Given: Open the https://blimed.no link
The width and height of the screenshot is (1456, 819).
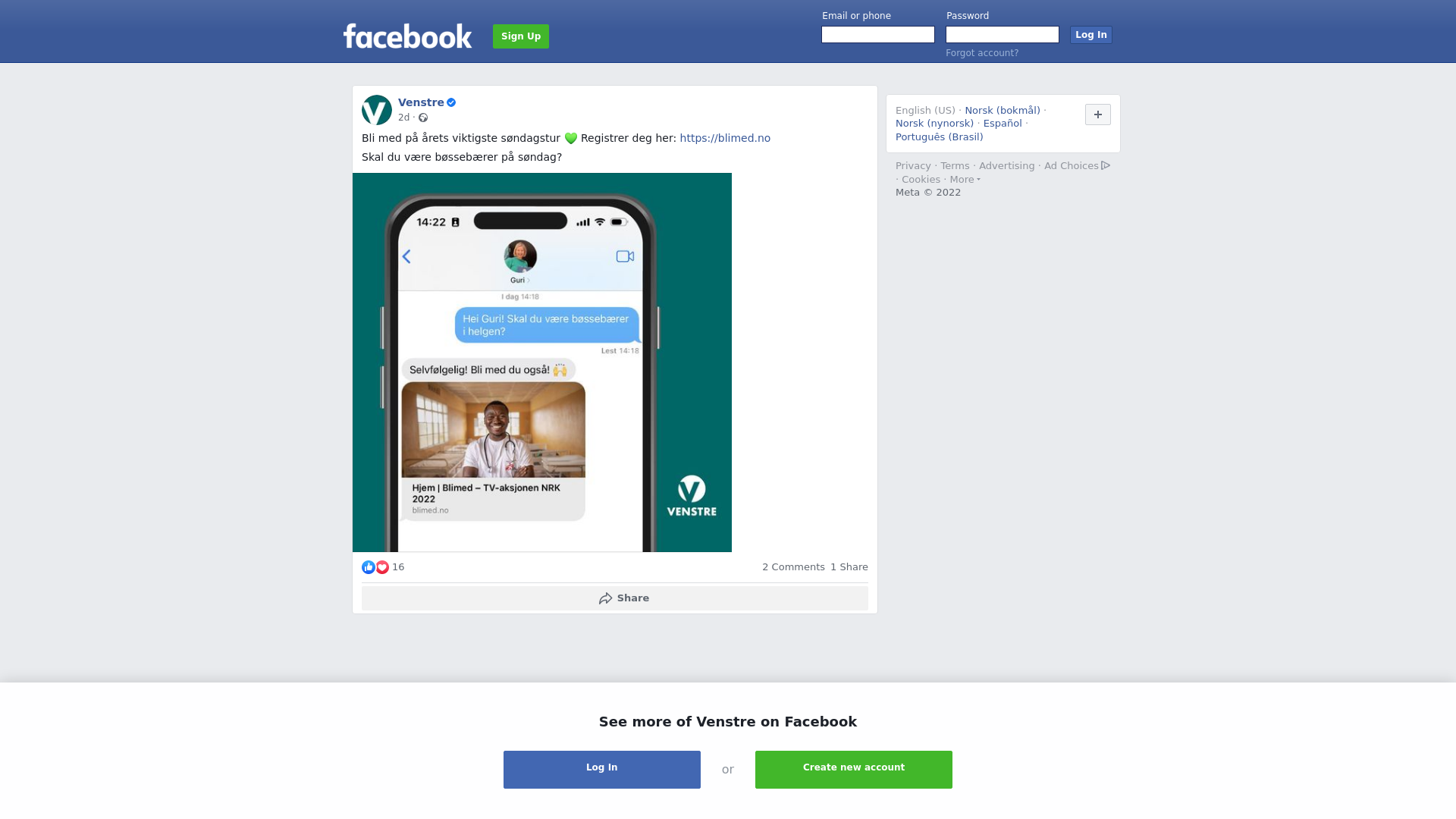Looking at the screenshot, I should pyautogui.click(x=725, y=138).
